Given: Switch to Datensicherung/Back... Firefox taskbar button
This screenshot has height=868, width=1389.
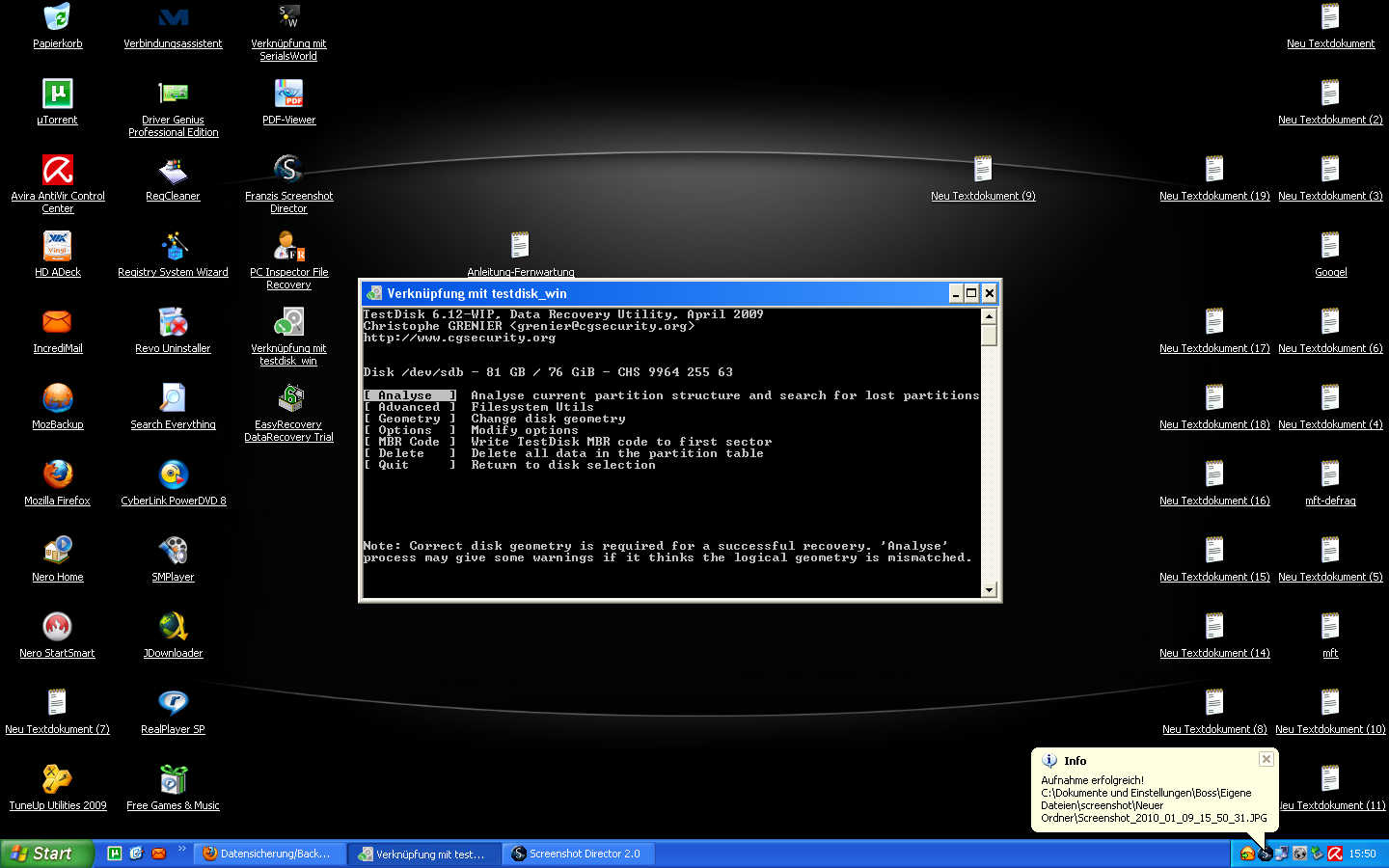Looking at the screenshot, I should coord(269,854).
